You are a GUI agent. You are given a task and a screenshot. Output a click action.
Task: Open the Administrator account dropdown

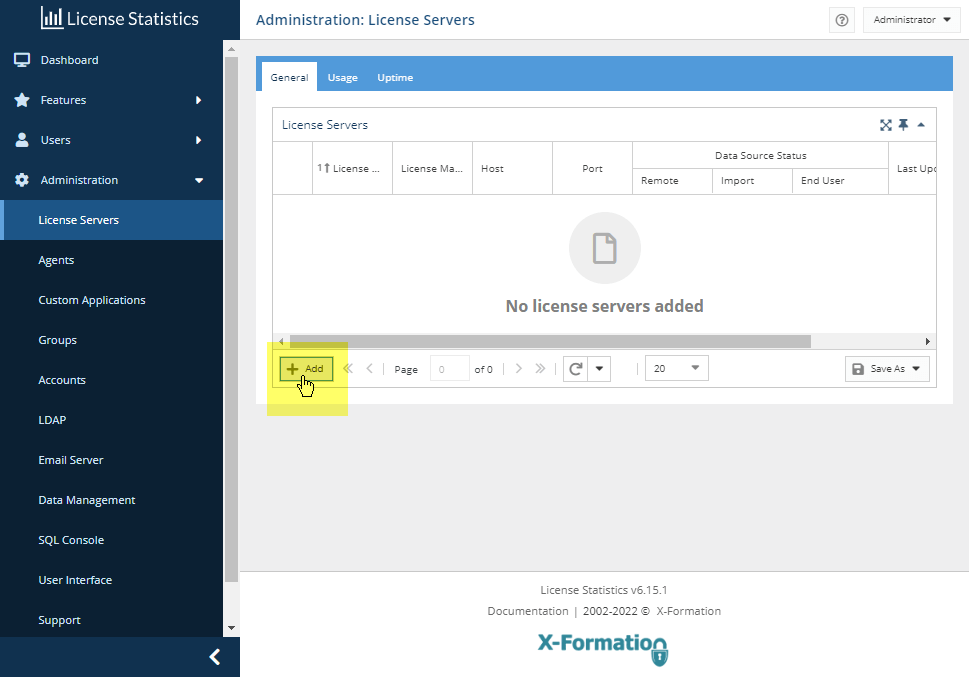click(912, 20)
